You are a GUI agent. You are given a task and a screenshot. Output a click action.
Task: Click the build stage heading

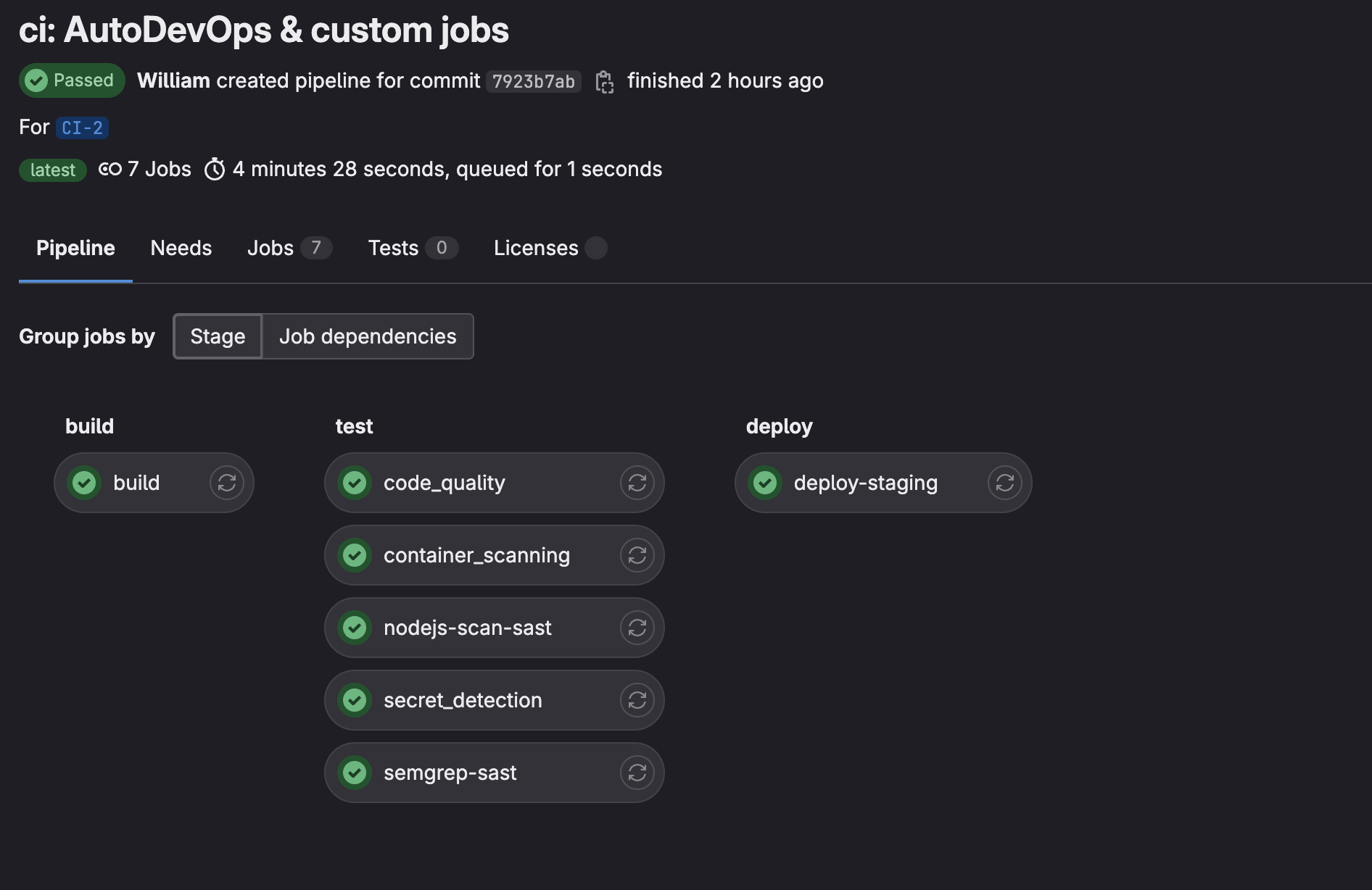[x=90, y=426]
